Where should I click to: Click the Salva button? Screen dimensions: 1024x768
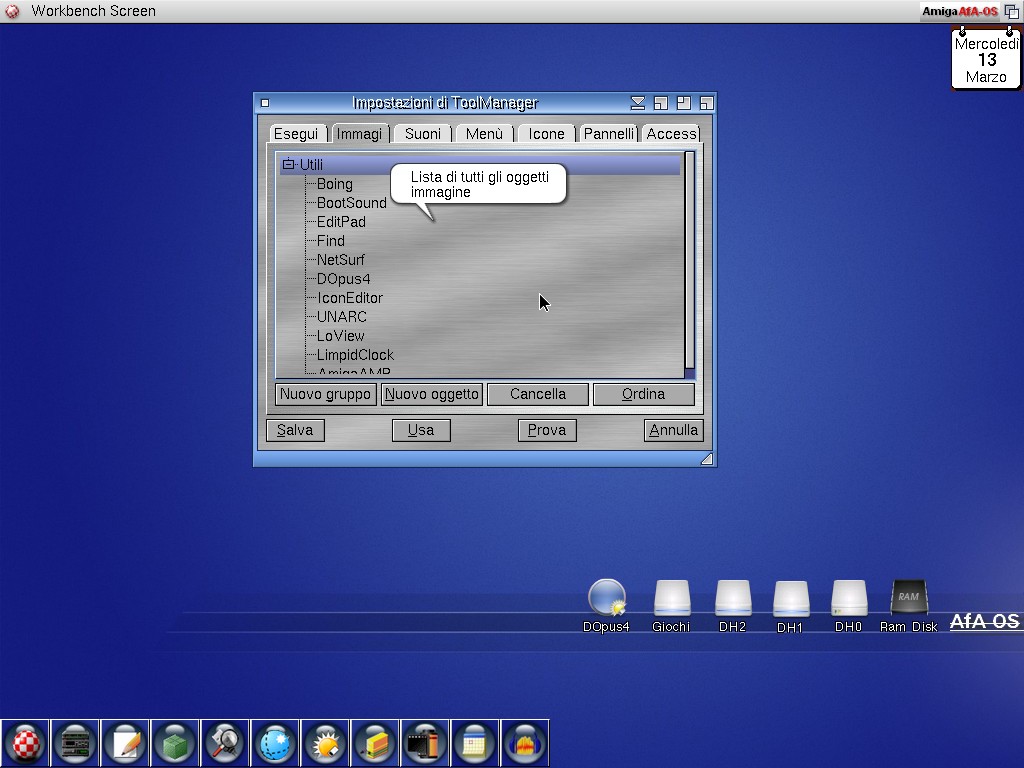295,430
